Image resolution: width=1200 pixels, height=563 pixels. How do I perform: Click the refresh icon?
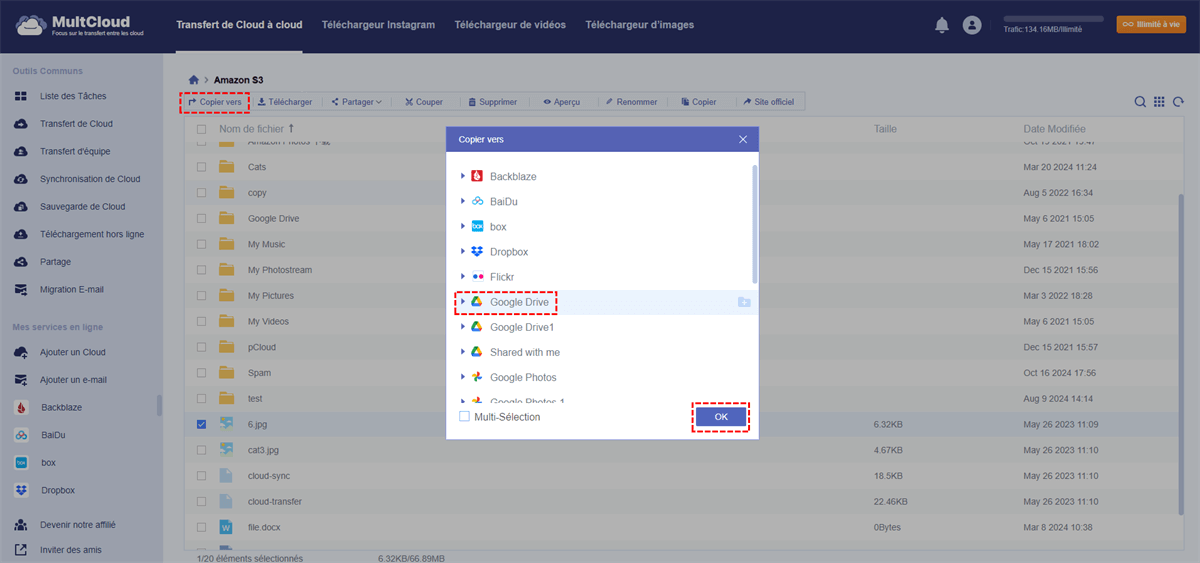pos(1178,102)
